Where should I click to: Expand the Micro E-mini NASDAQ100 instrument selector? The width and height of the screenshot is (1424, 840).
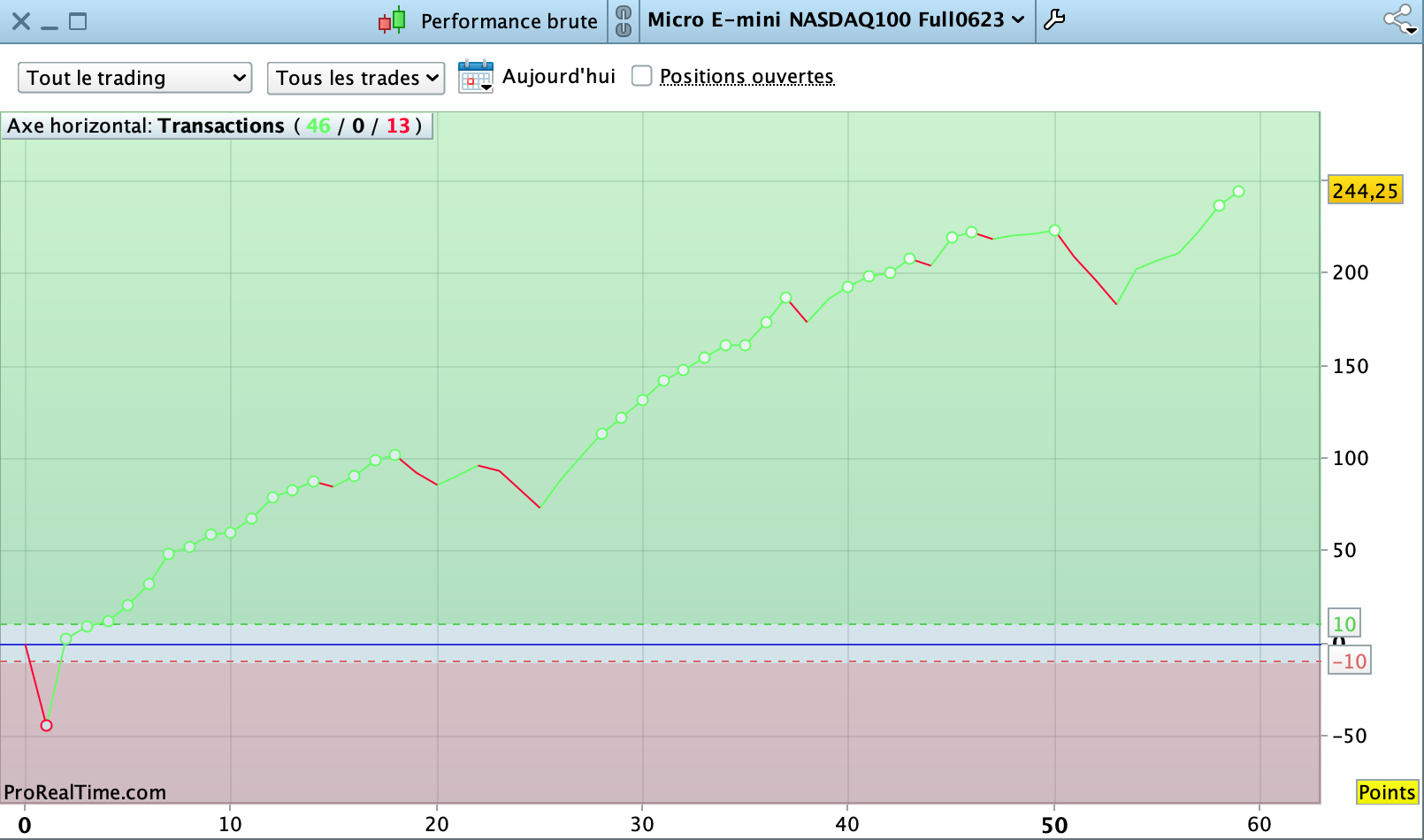(836, 19)
